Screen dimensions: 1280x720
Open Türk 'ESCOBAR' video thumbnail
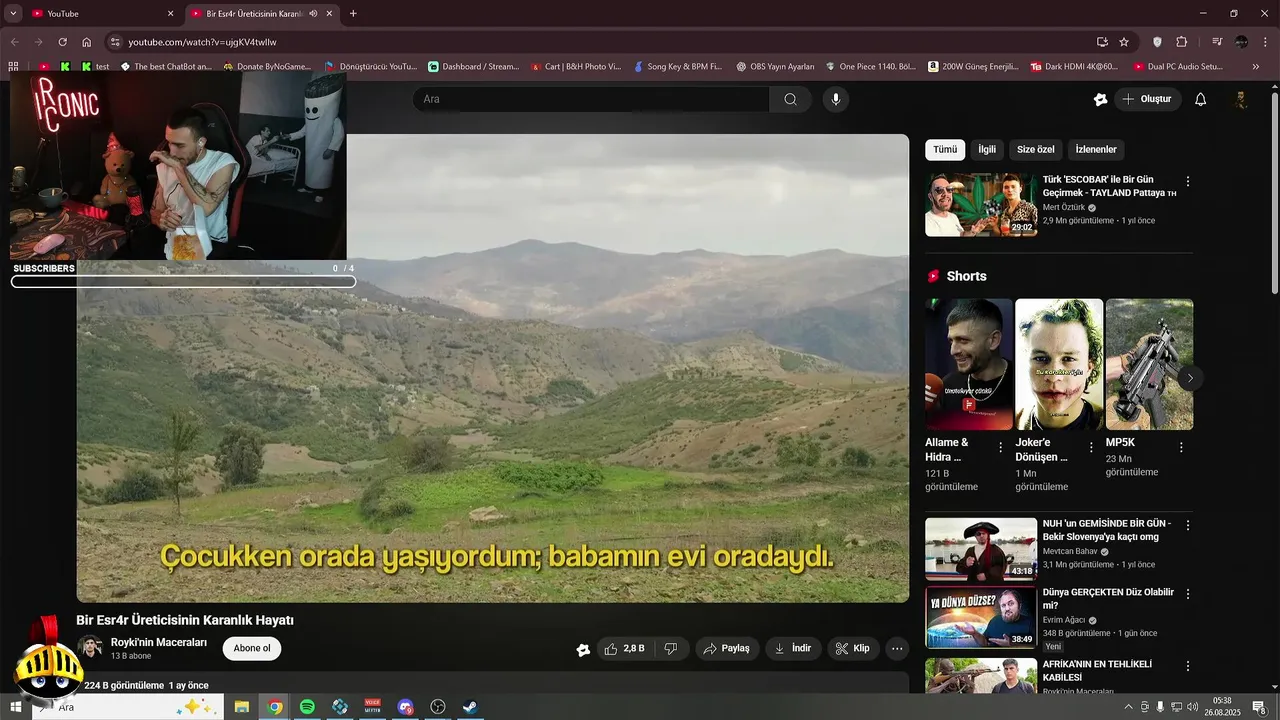(x=981, y=205)
